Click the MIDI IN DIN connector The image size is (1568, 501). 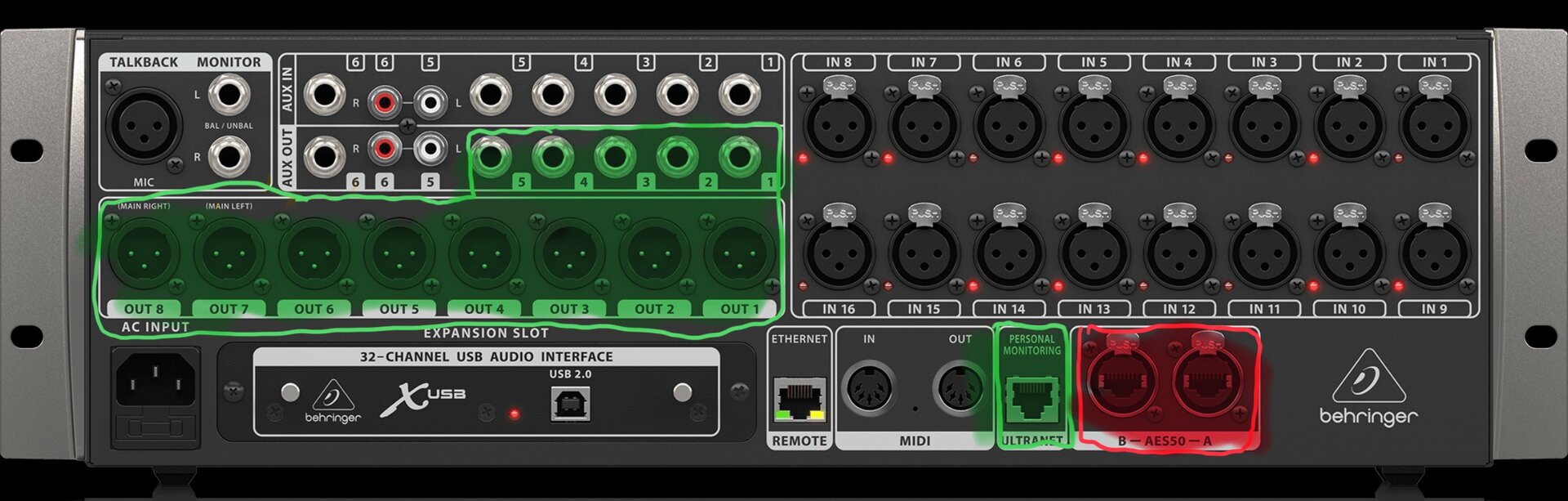tap(869, 387)
